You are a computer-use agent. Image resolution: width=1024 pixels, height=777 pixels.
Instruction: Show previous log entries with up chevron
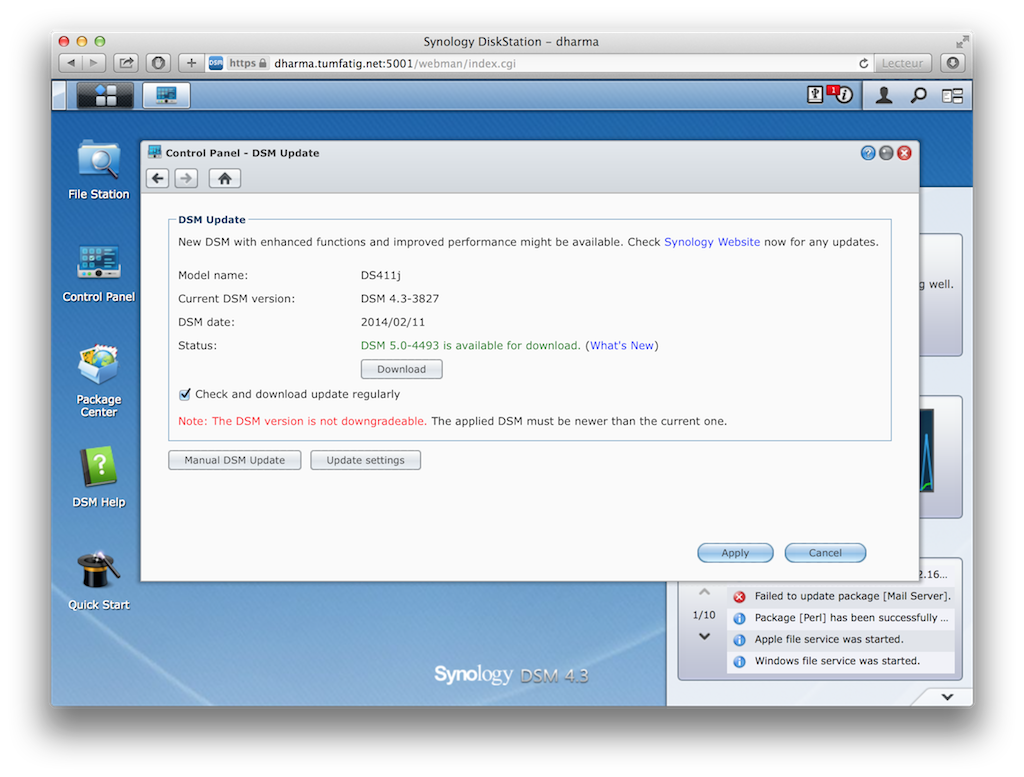(x=704, y=592)
